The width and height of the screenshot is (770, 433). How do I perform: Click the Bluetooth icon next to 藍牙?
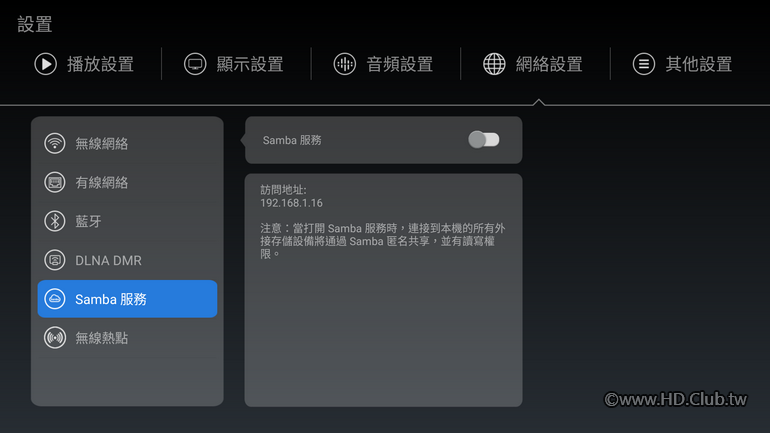(55, 221)
